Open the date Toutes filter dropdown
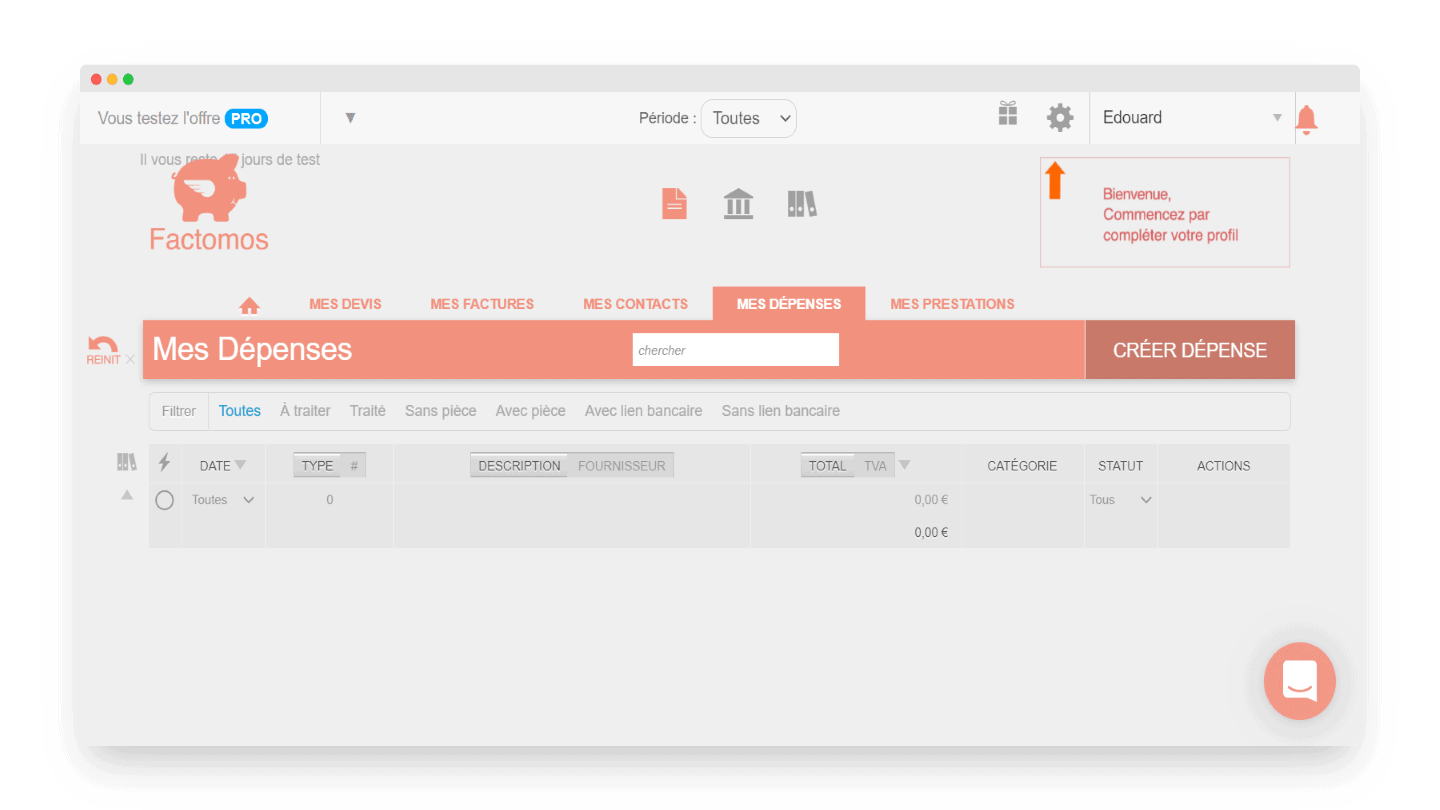Screen dimensions: 1440x810 223,500
